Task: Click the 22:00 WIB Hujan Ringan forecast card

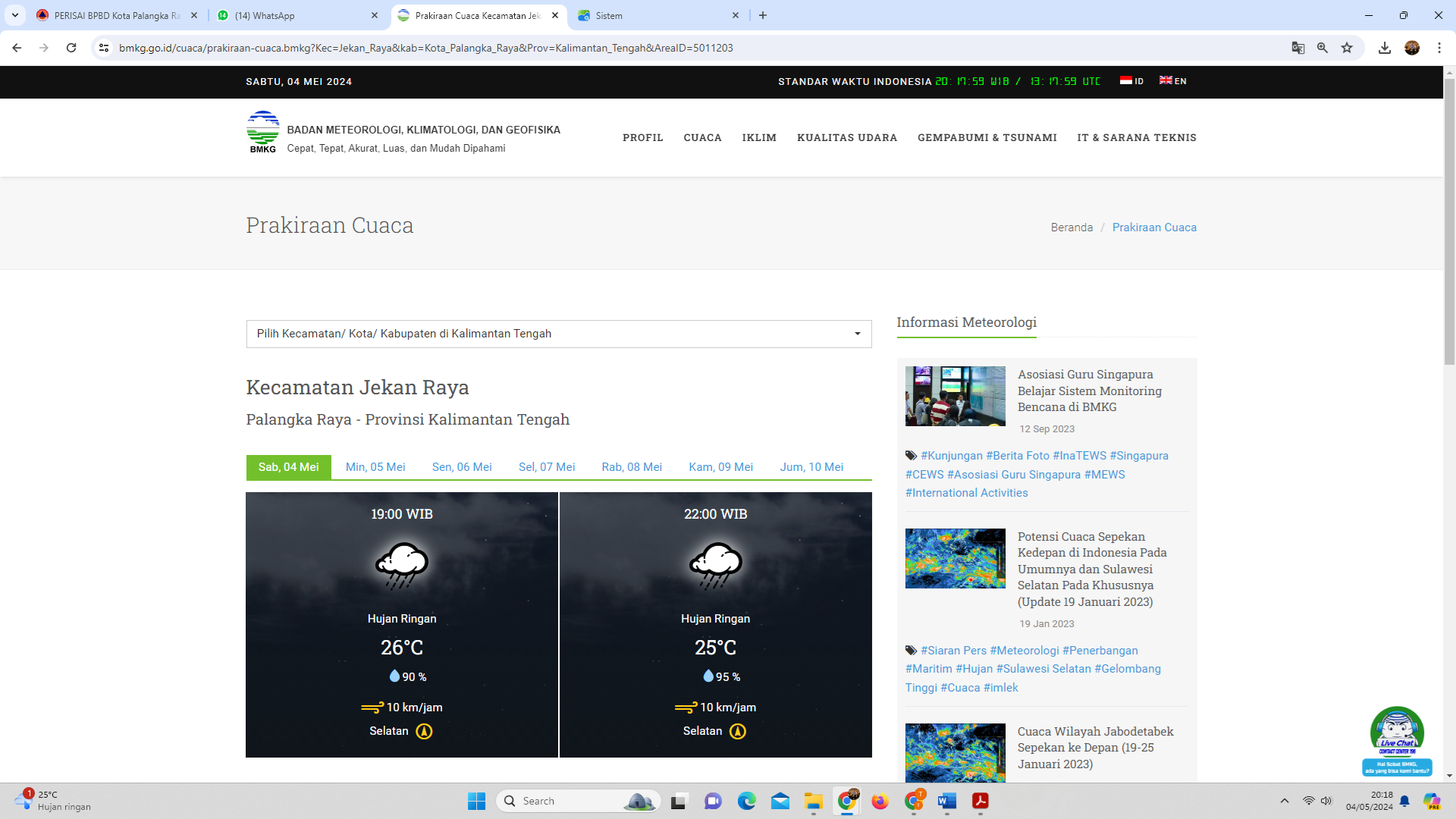Action: click(x=716, y=625)
